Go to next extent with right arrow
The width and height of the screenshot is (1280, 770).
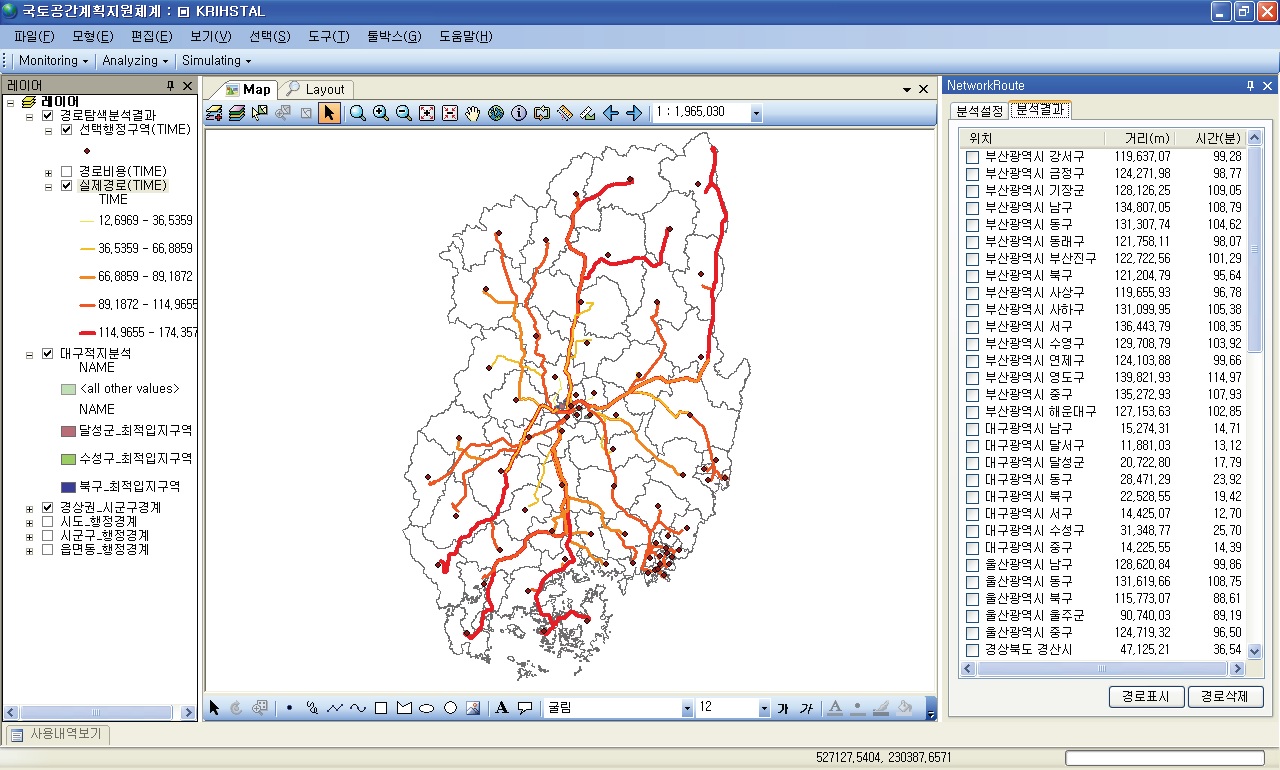click(634, 113)
